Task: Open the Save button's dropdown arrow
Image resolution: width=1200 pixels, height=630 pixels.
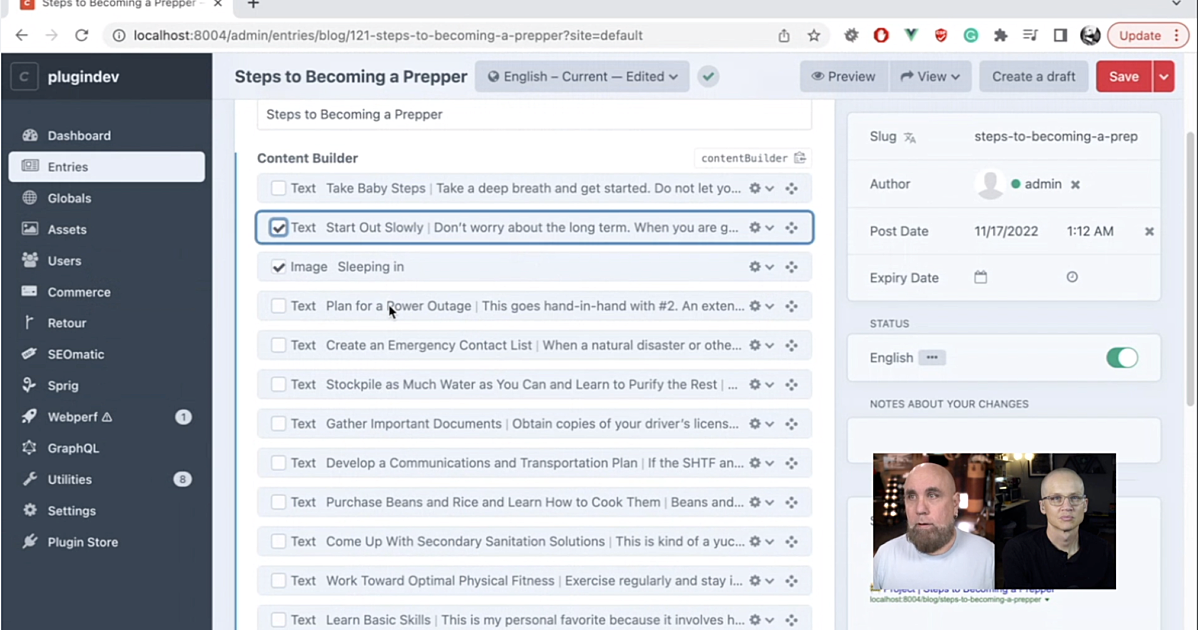Action: pyautogui.click(x=1163, y=76)
